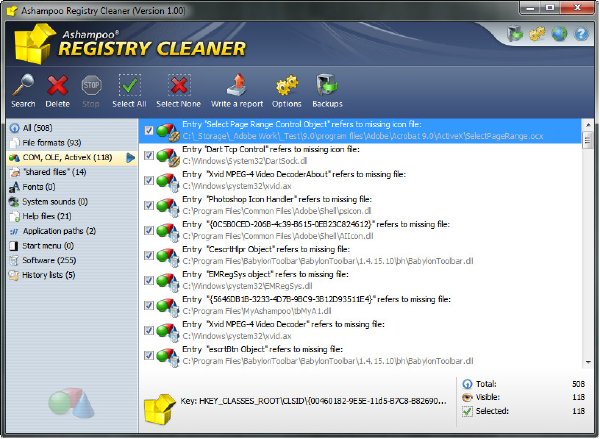Click the eye icon beside Visible

point(467,397)
